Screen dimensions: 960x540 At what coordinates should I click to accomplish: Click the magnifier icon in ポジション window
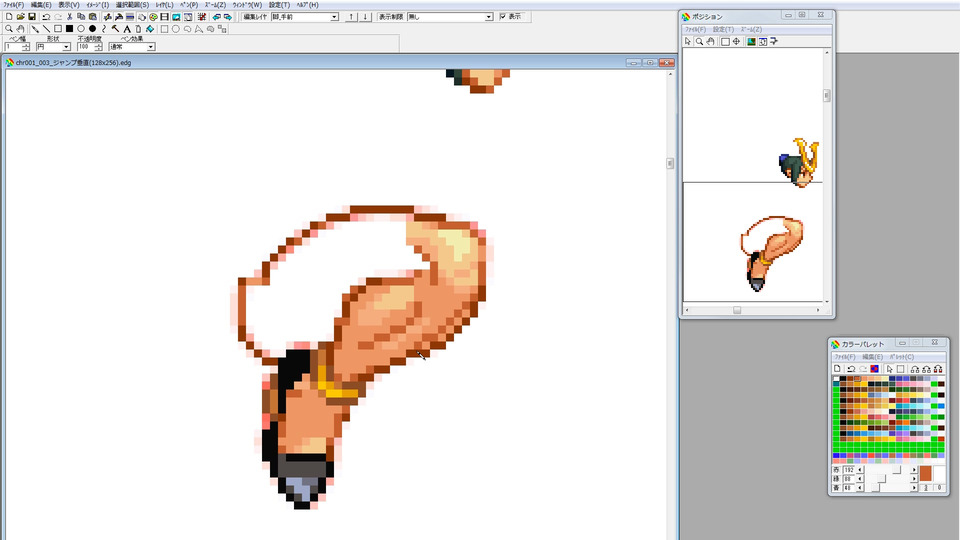[699, 42]
